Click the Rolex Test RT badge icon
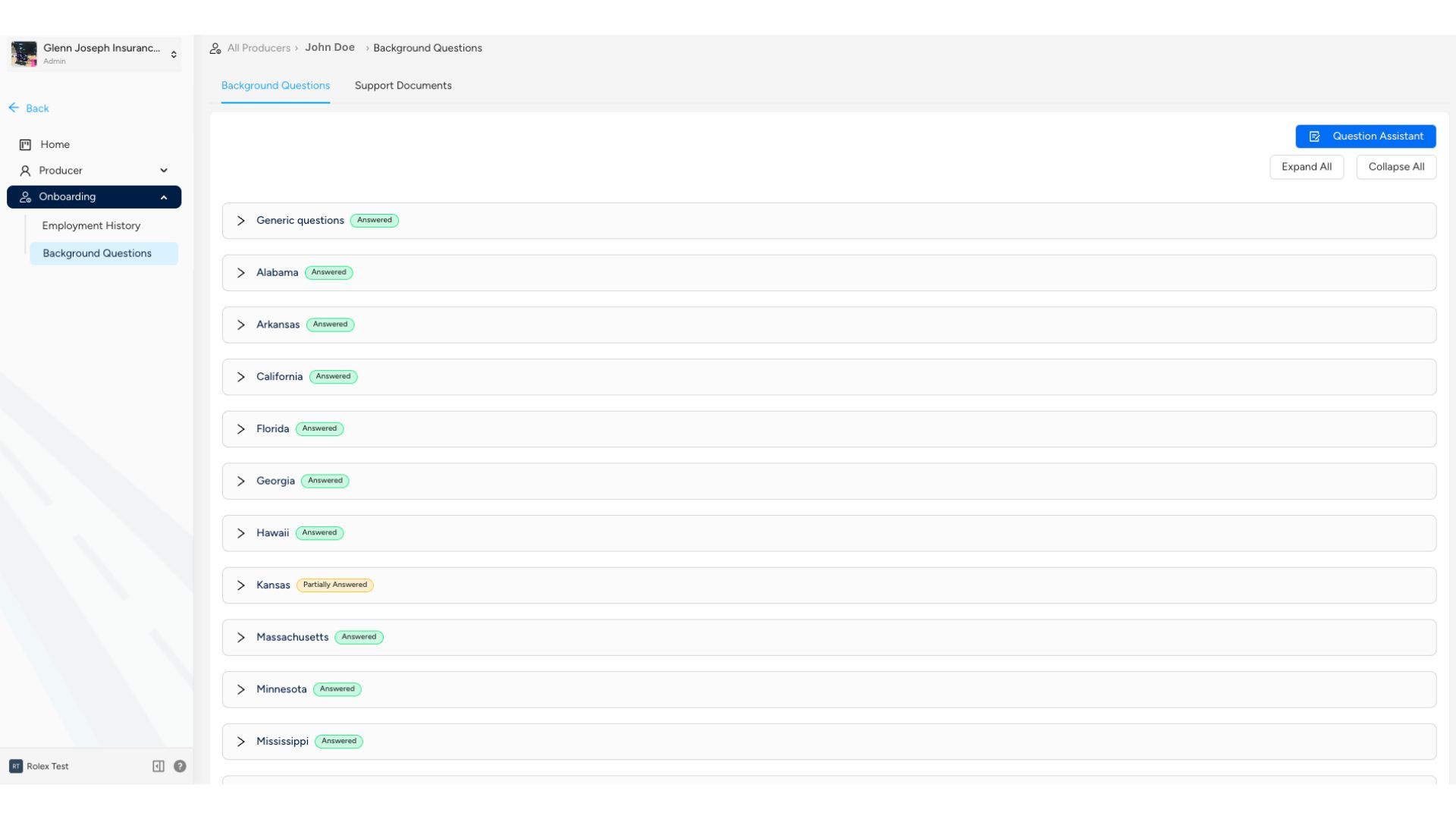1456x819 pixels. click(x=16, y=766)
